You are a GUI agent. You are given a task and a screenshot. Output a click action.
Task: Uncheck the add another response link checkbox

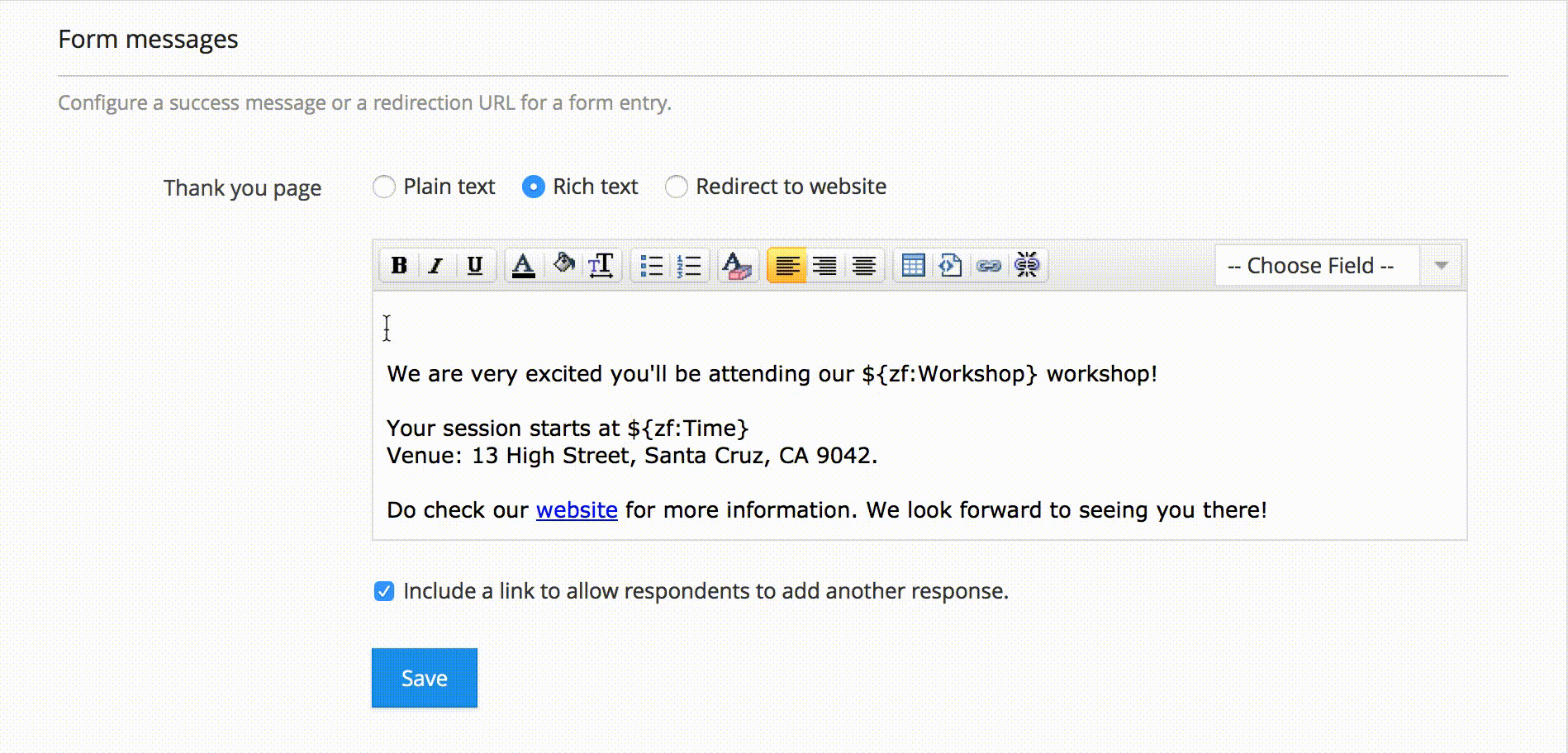coord(384,591)
